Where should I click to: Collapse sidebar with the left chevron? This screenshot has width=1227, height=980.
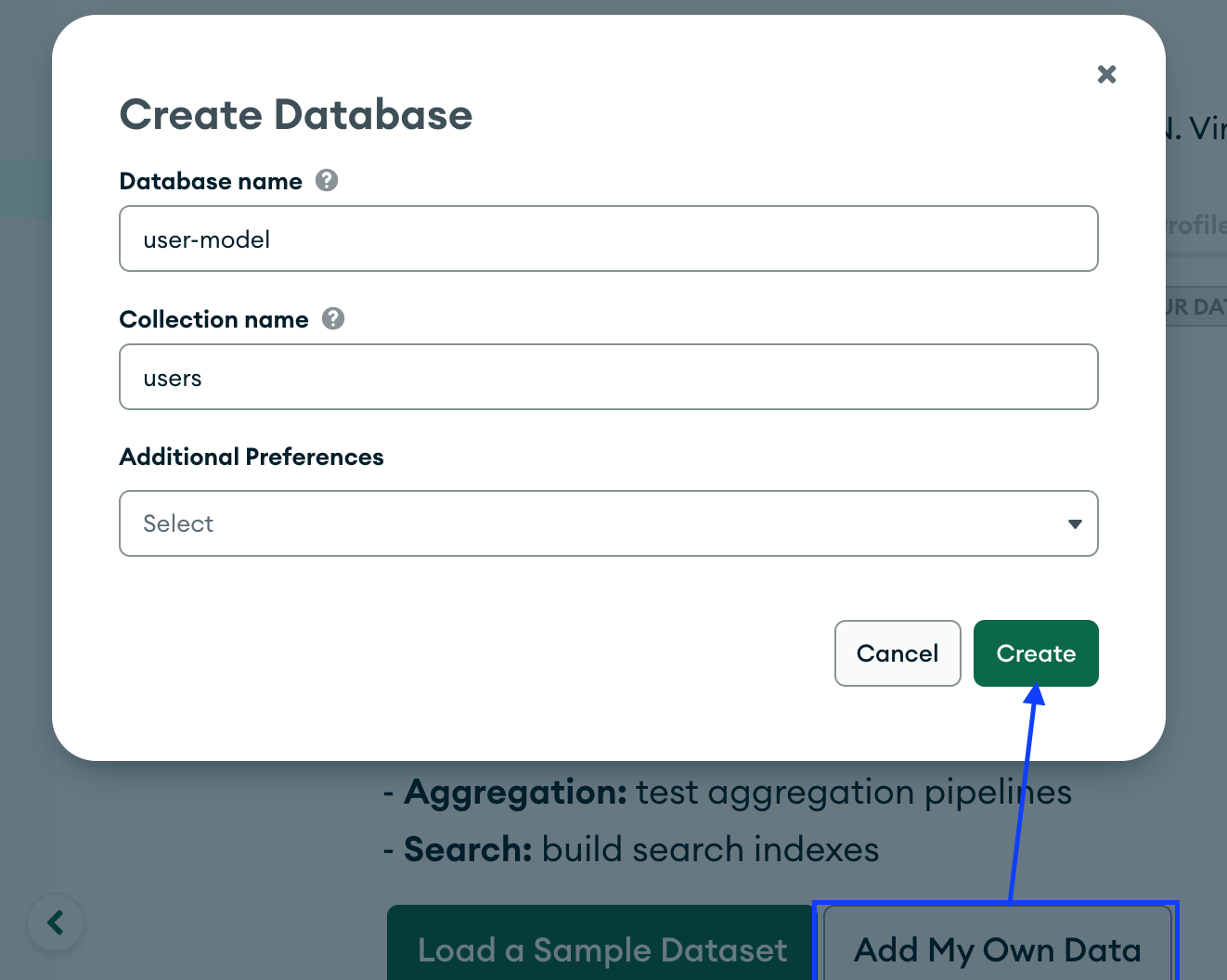point(56,922)
